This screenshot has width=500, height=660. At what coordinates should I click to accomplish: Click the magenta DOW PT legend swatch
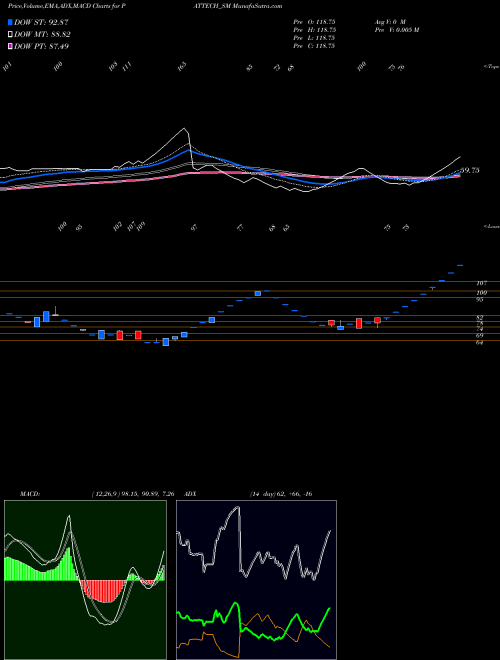pos(11,46)
